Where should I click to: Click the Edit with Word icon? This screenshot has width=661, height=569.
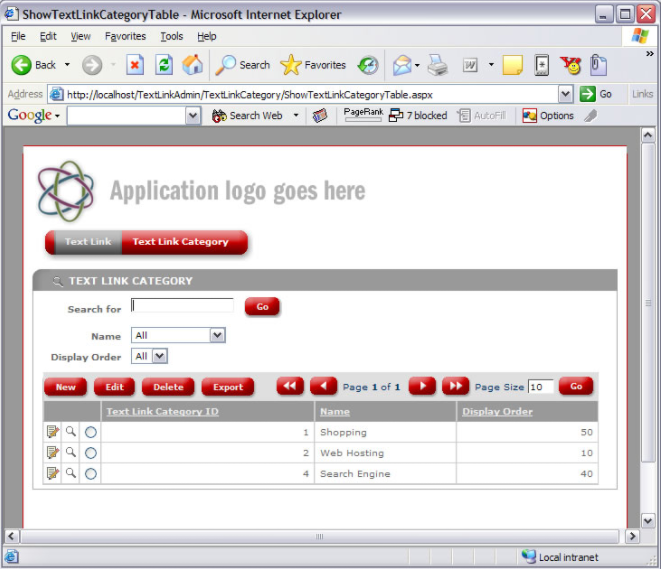pos(470,65)
